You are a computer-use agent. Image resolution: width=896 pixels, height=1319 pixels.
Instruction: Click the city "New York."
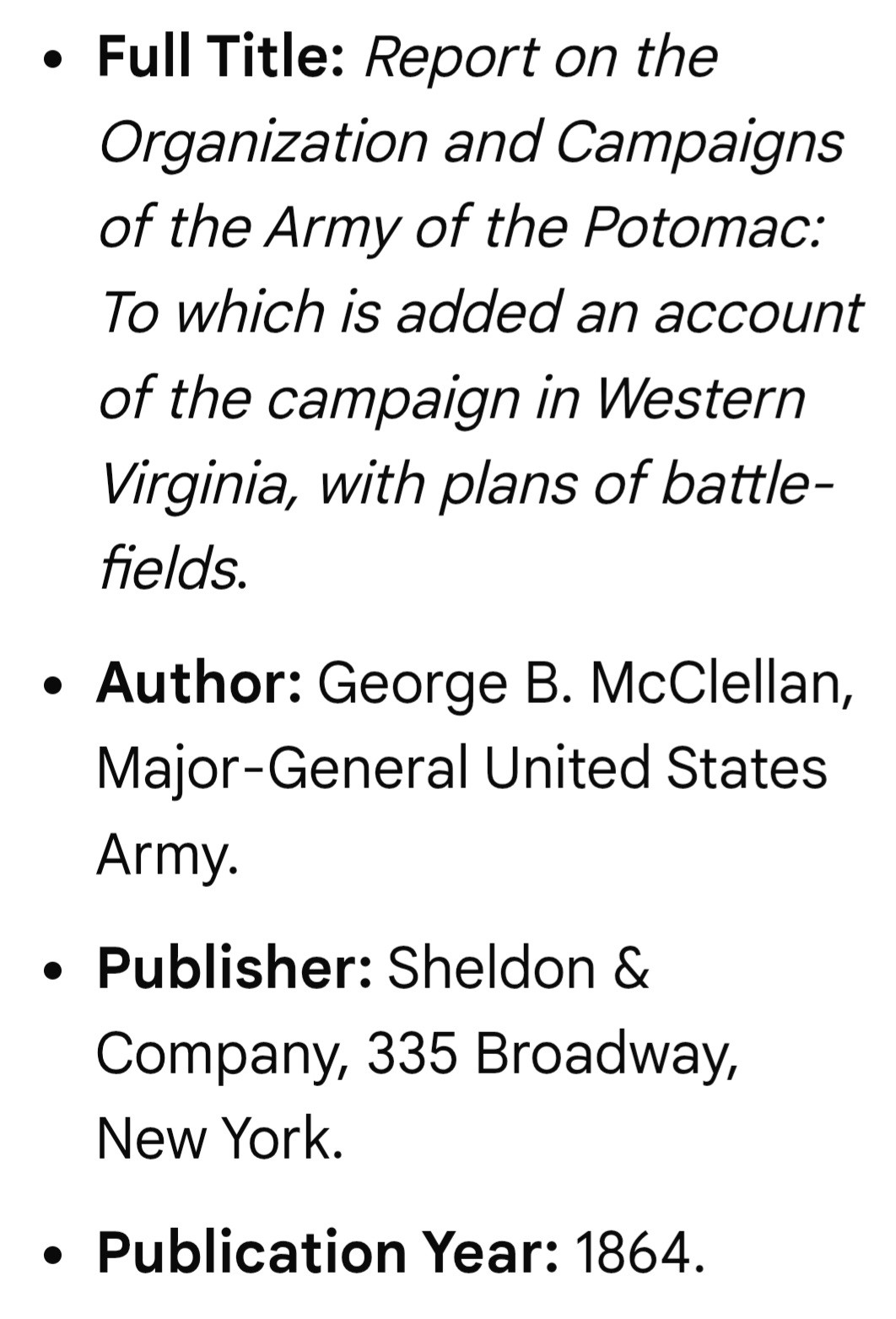point(219,1138)
